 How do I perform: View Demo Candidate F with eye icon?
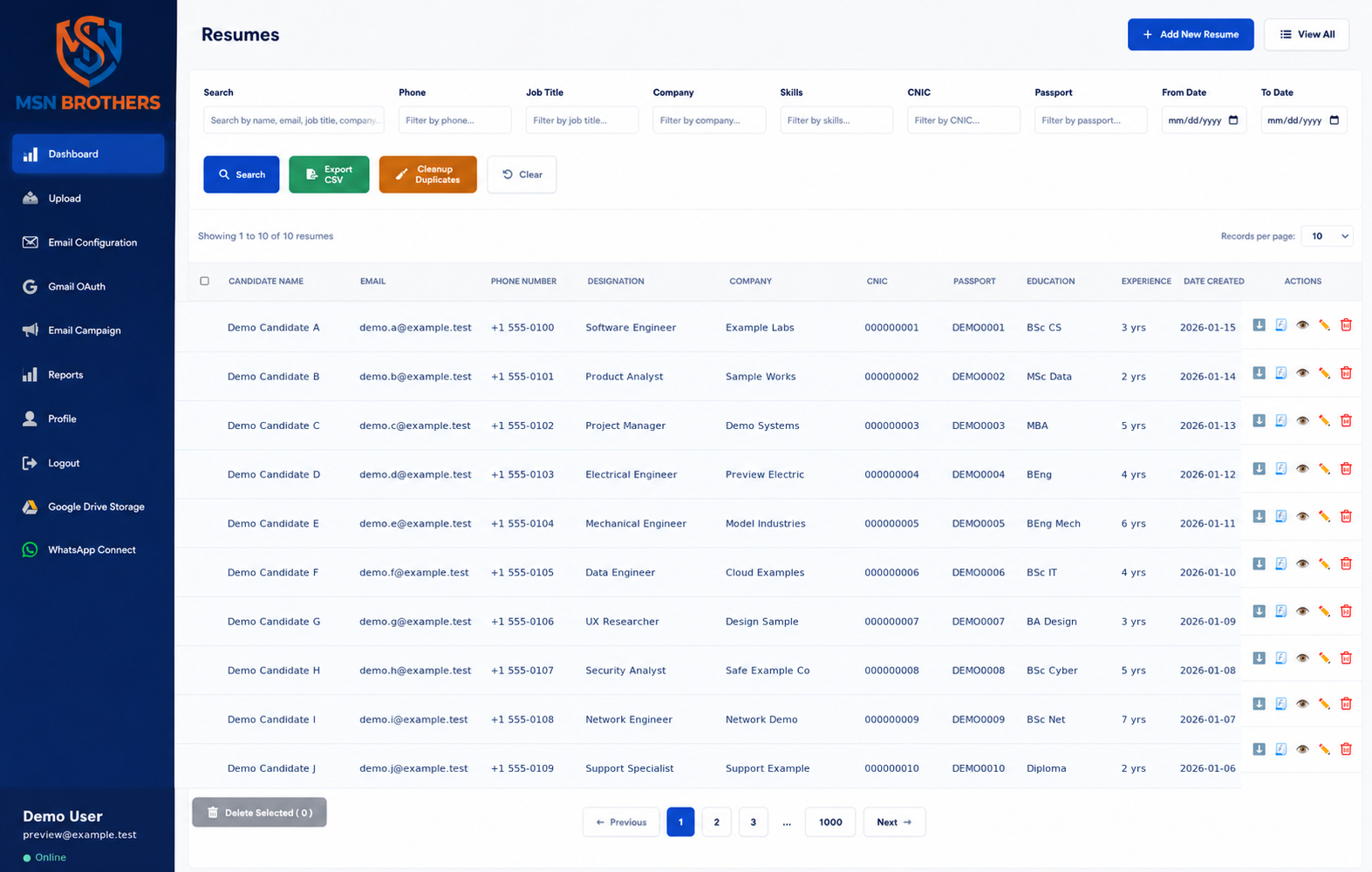coord(1302,563)
